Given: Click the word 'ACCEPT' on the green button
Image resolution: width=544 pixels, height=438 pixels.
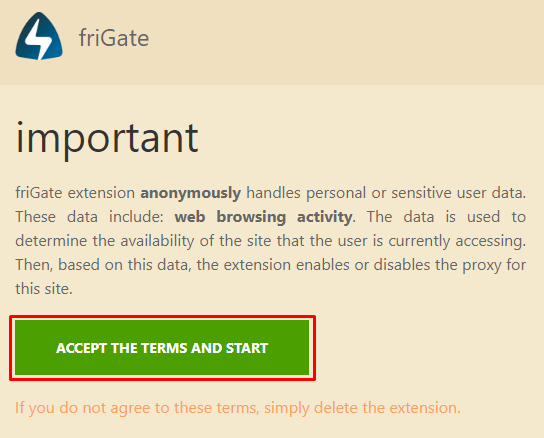Looking at the screenshot, I should pyautogui.click(x=81, y=348).
